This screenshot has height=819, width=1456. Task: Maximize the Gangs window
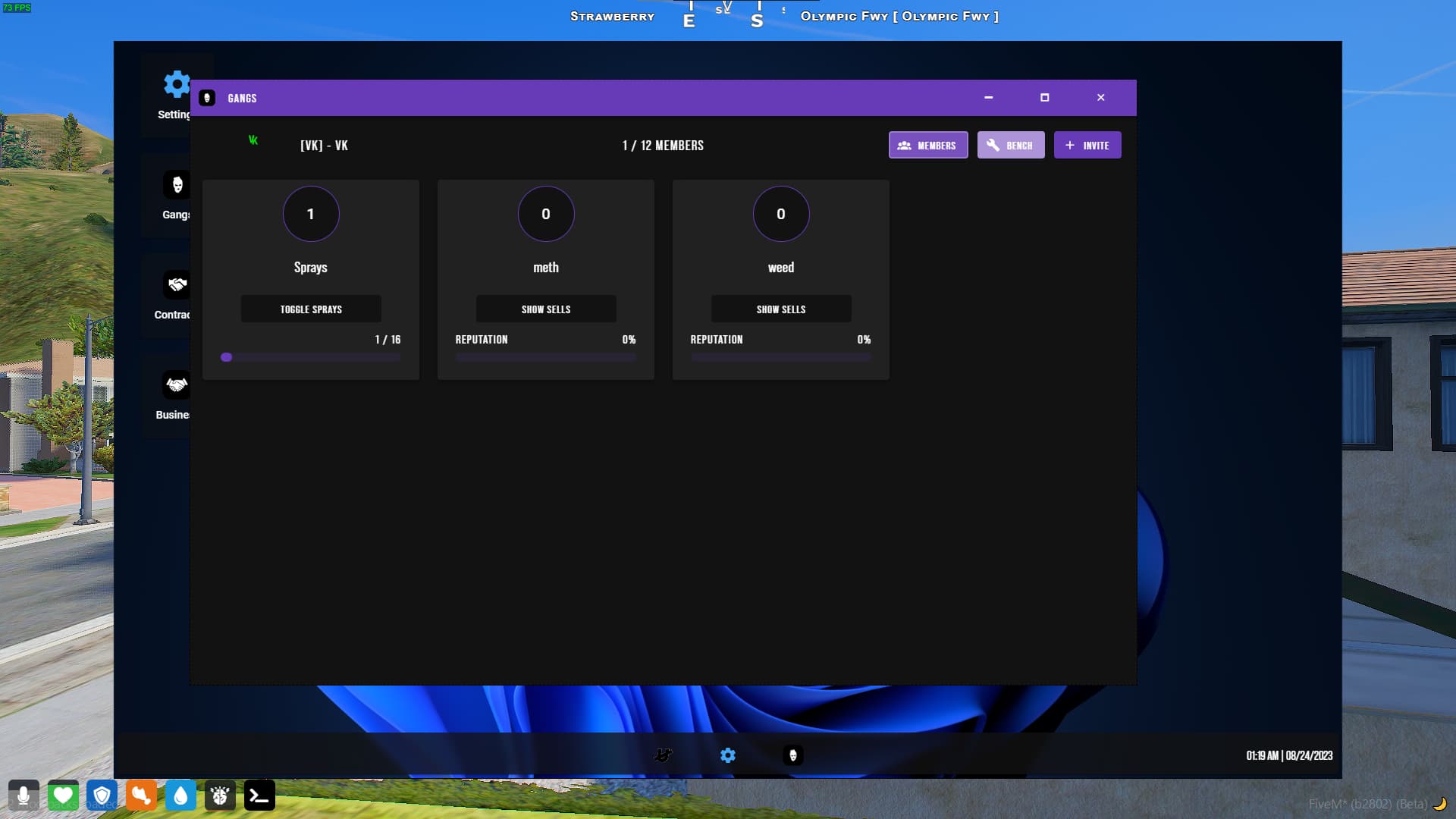pyautogui.click(x=1044, y=98)
